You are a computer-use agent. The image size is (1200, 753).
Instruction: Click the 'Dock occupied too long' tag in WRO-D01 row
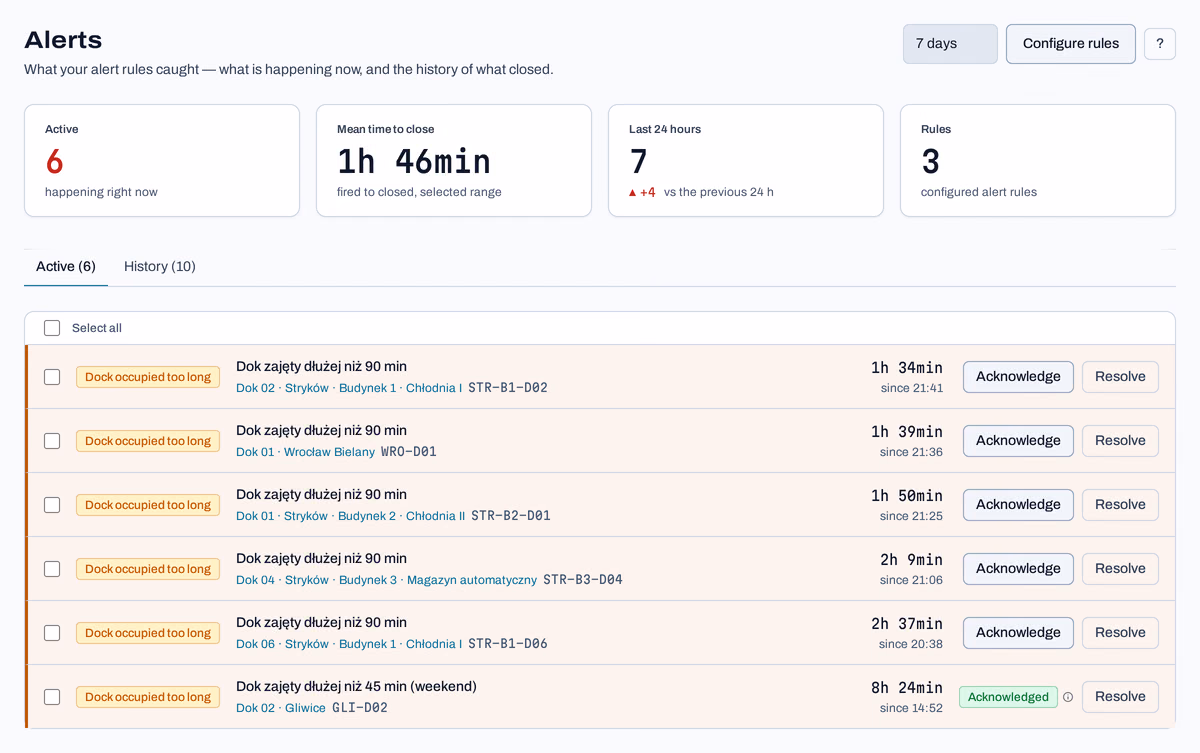coord(148,441)
